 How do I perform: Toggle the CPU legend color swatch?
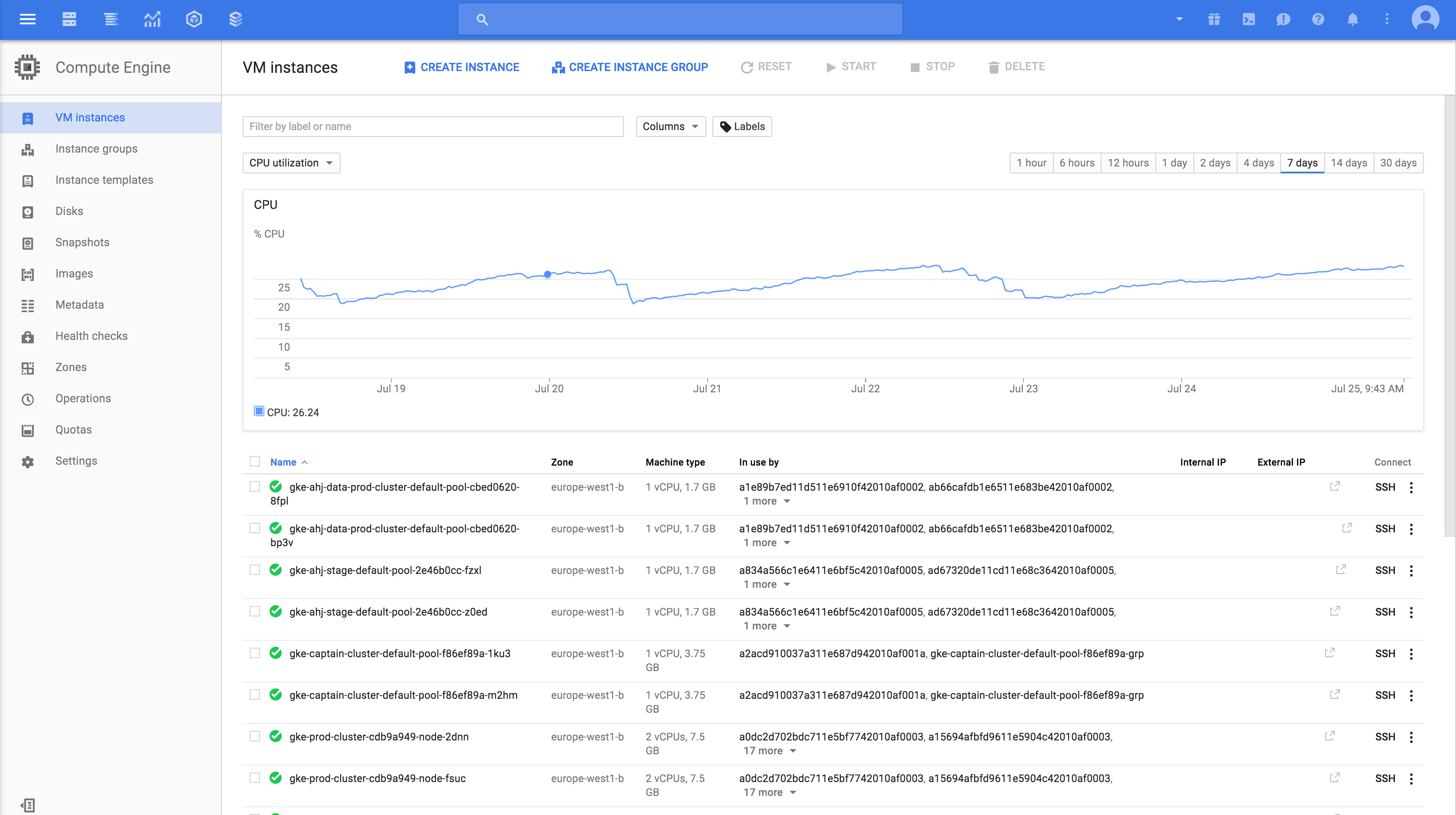coord(259,411)
